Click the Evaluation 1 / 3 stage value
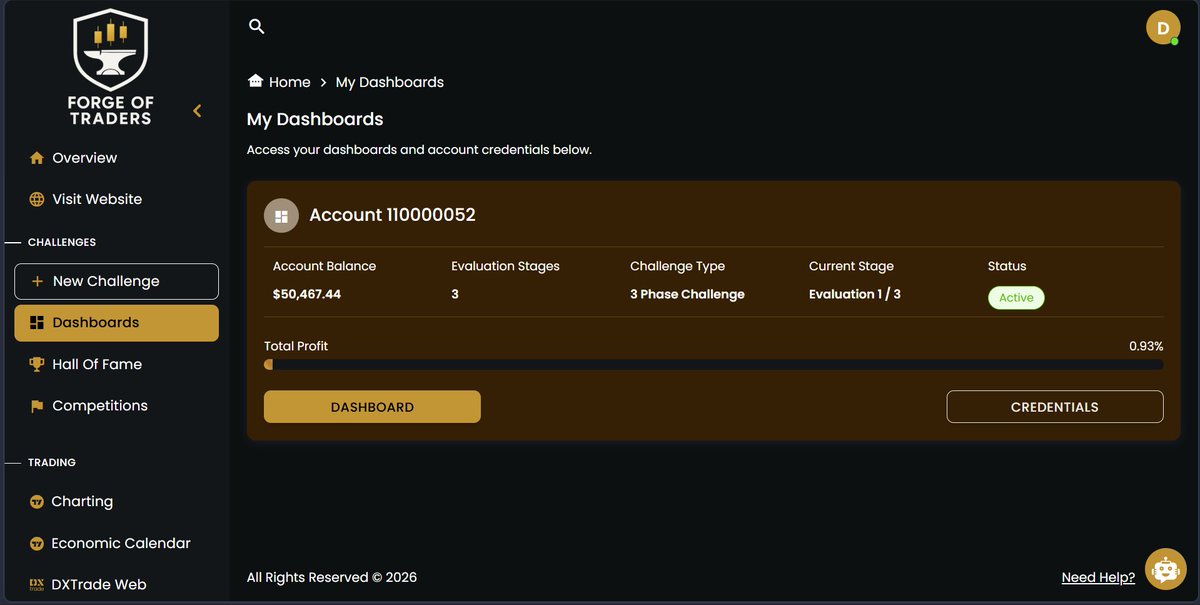 855,294
